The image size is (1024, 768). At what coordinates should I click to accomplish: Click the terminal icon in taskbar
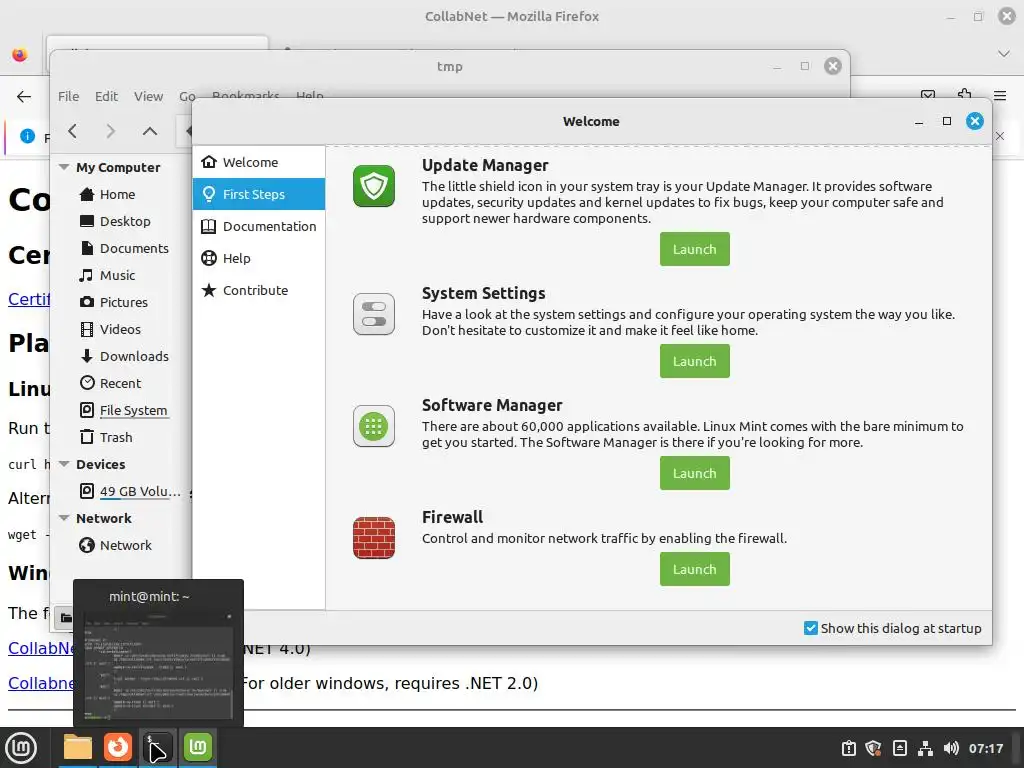point(157,747)
